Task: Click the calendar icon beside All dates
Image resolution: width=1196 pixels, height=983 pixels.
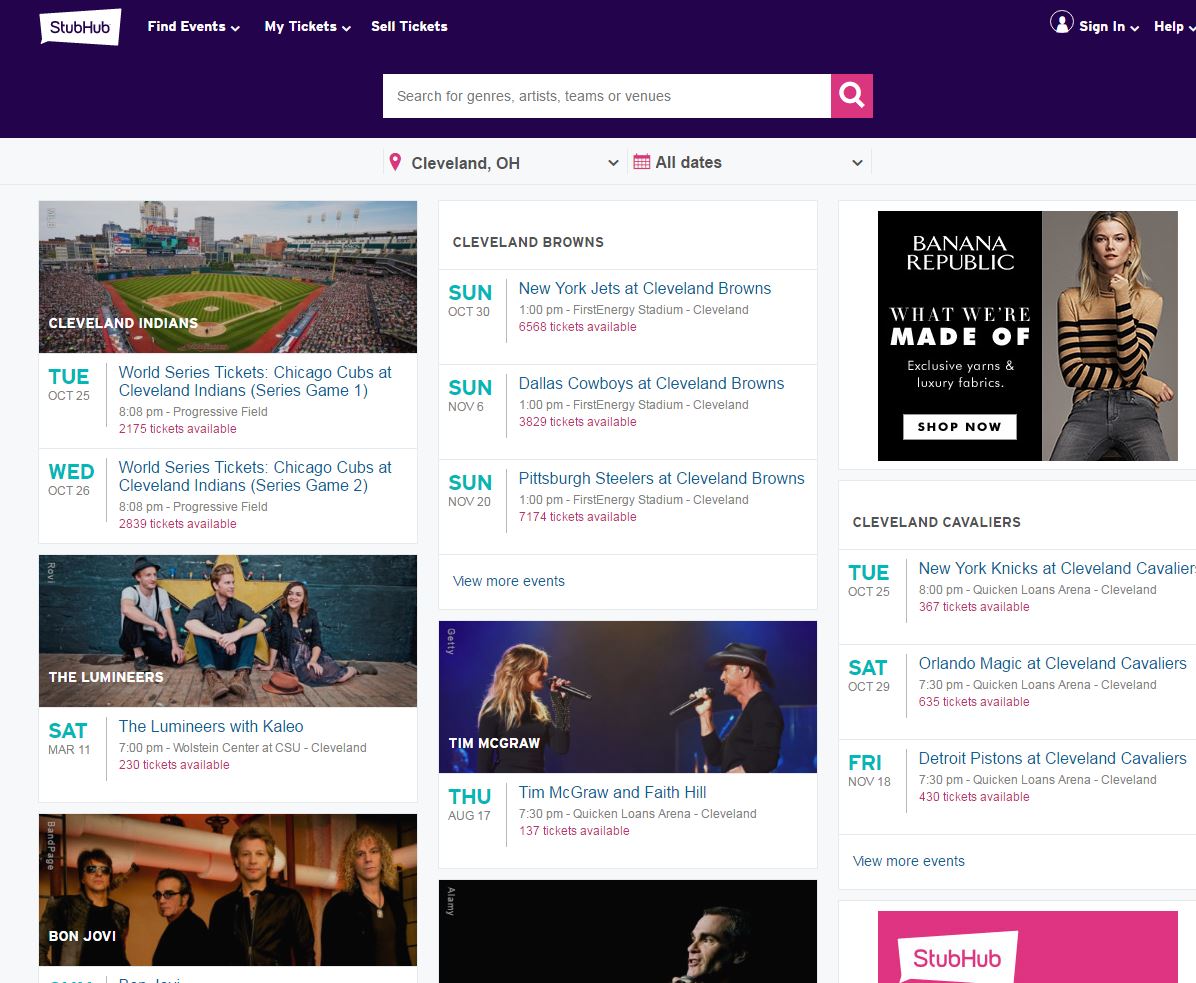Action: (x=642, y=162)
